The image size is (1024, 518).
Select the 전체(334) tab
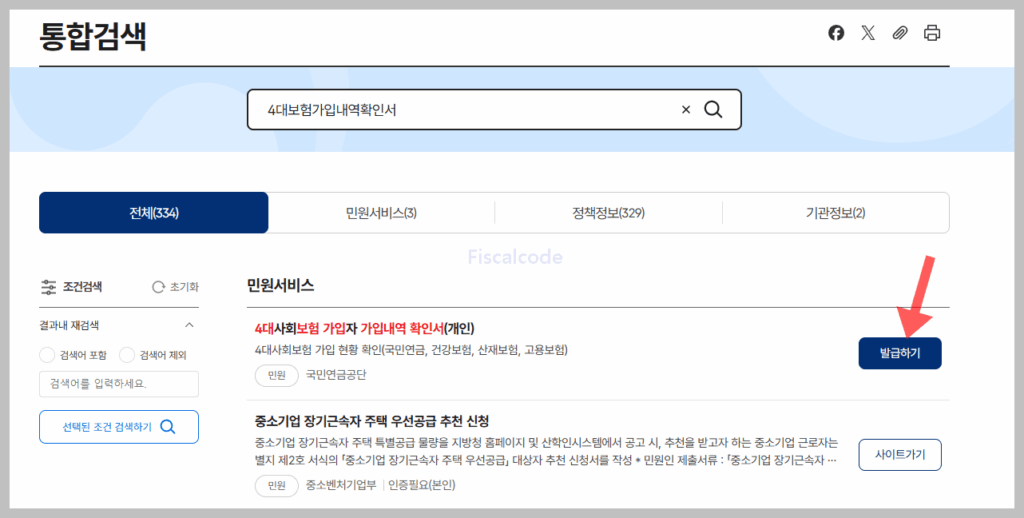click(x=153, y=212)
